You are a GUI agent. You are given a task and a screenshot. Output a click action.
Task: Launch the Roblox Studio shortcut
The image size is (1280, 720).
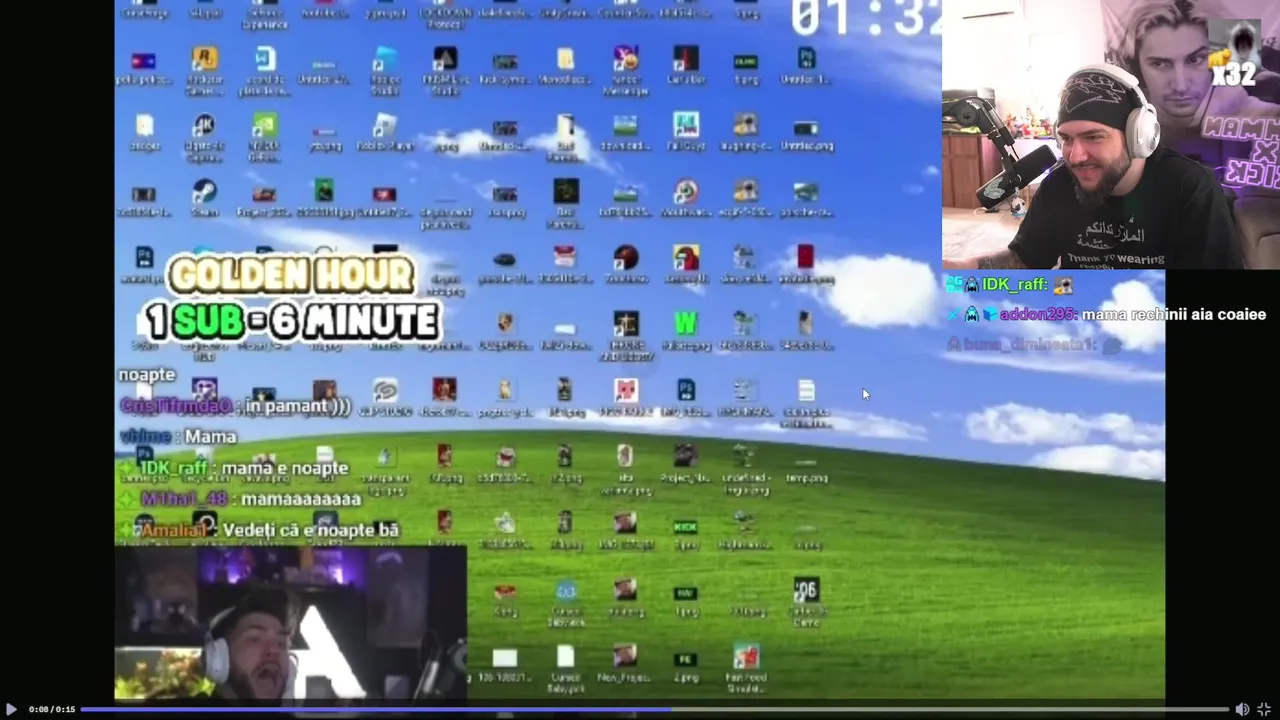pos(385,59)
